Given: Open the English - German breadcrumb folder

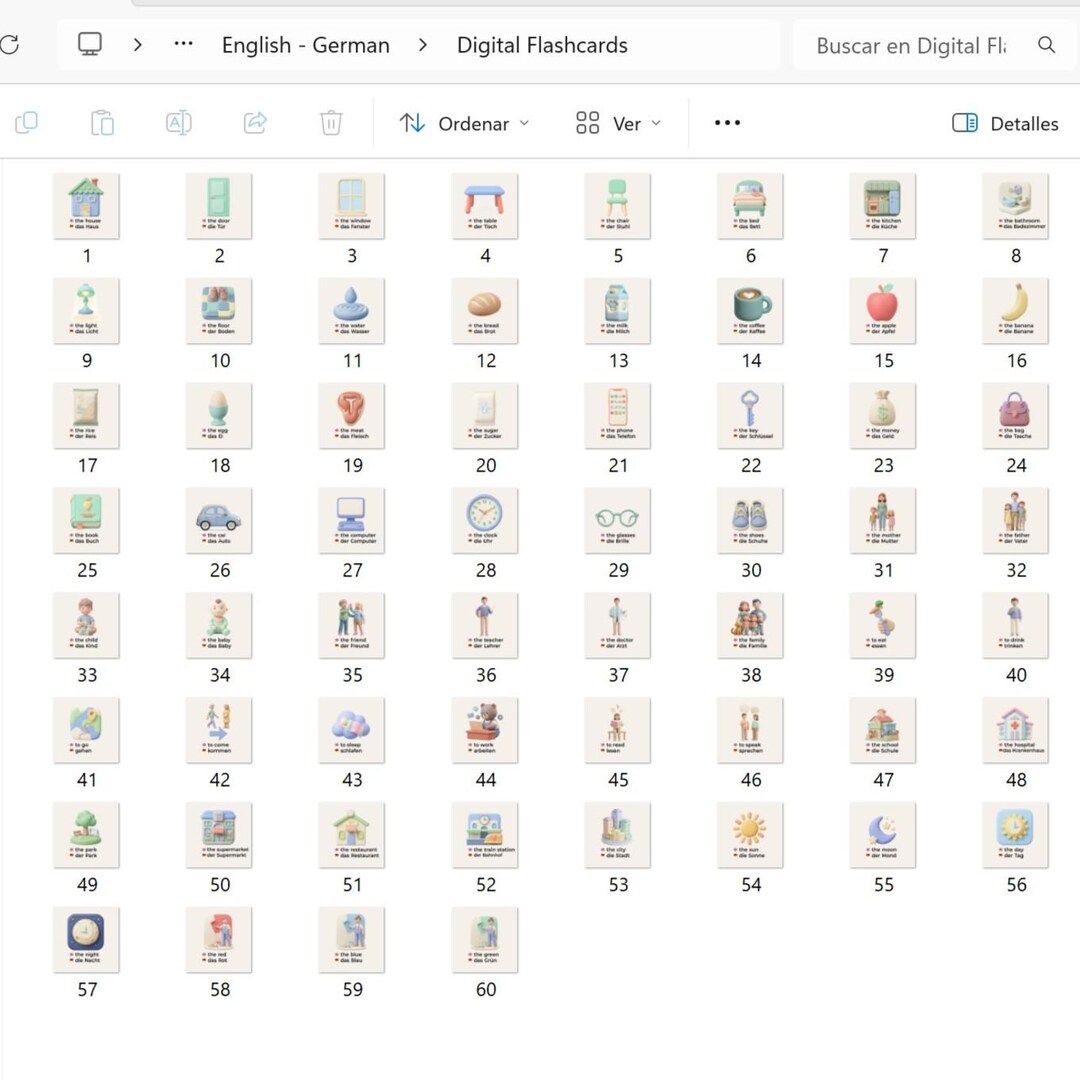Looking at the screenshot, I should [x=306, y=45].
